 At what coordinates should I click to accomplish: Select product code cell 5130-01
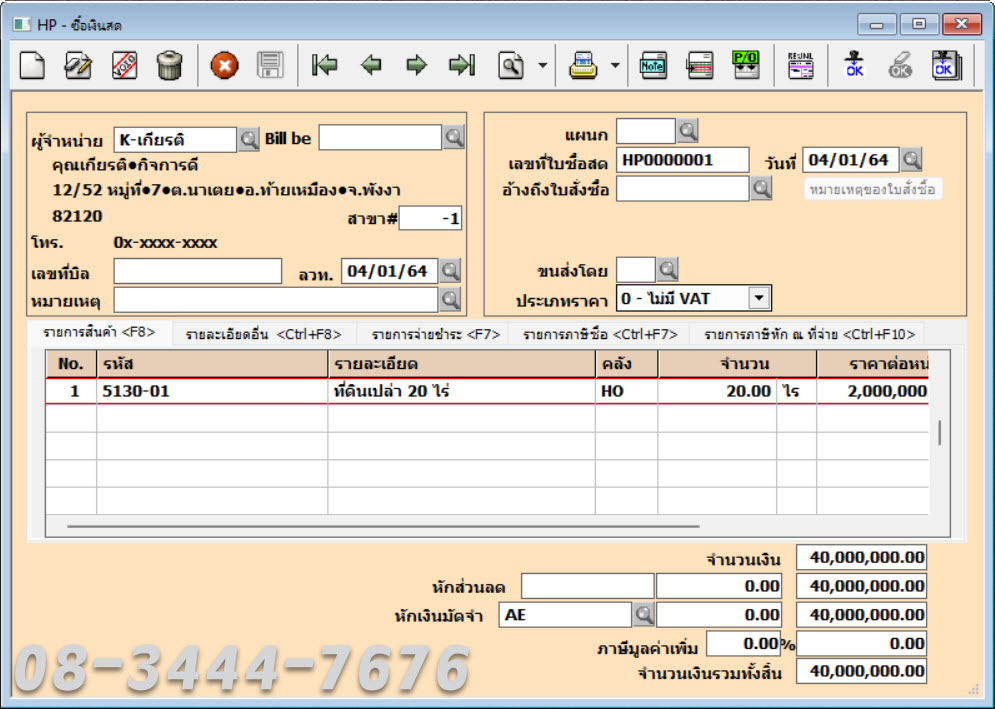pyautogui.click(x=212, y=391)
